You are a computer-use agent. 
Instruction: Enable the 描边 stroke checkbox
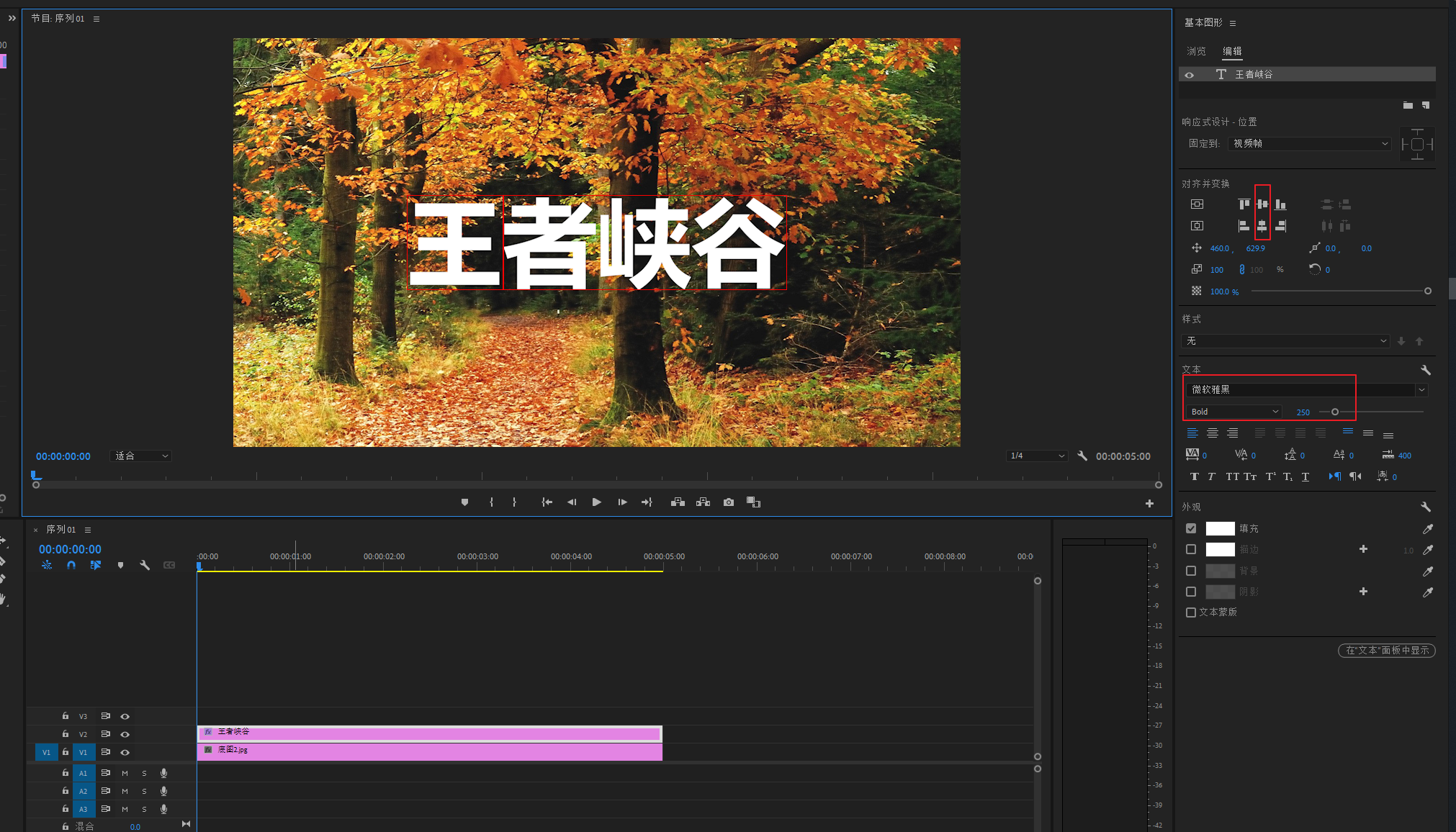(1191, 550)
